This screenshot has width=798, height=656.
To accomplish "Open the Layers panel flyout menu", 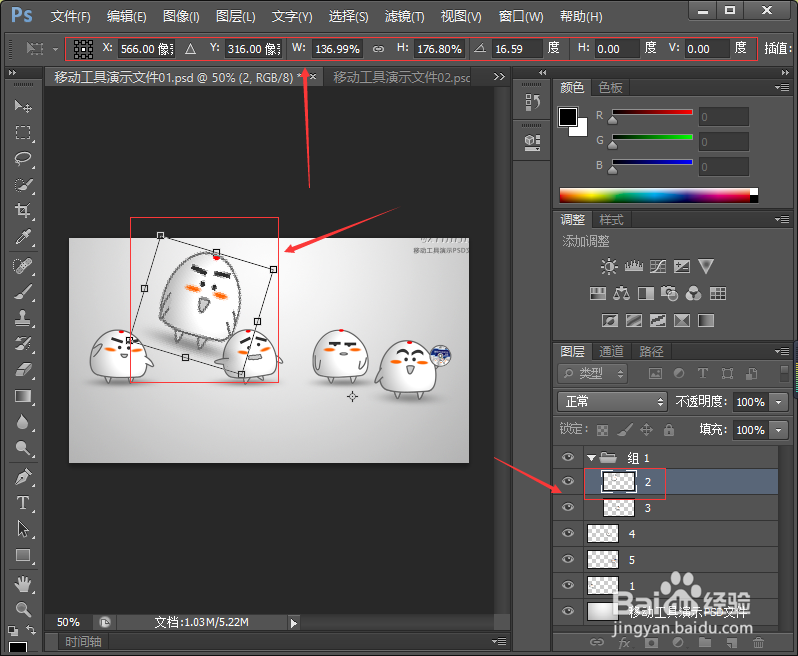I will tap(782, 351).
